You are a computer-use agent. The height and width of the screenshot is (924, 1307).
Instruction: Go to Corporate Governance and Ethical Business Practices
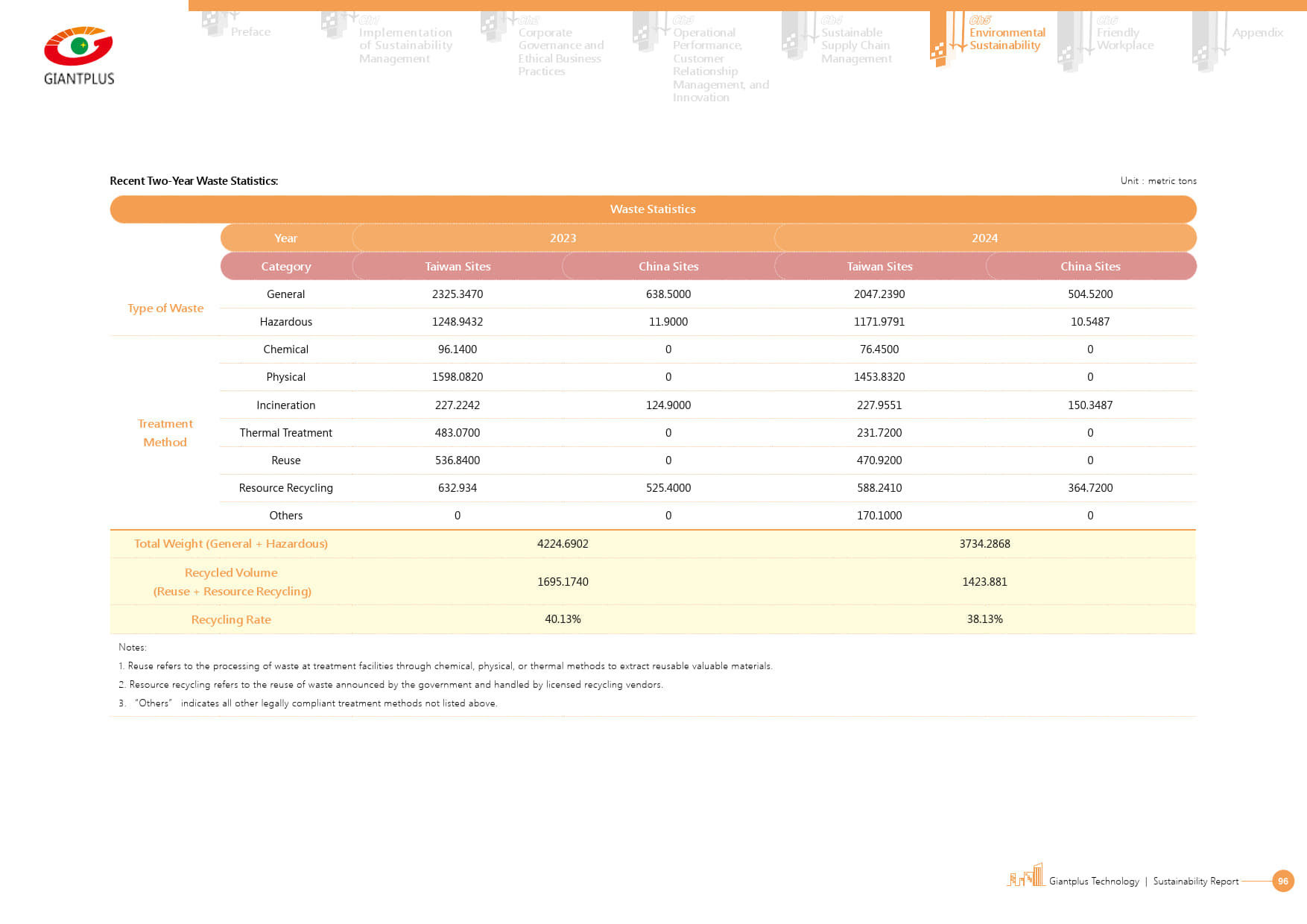click(x=560, y=52)
